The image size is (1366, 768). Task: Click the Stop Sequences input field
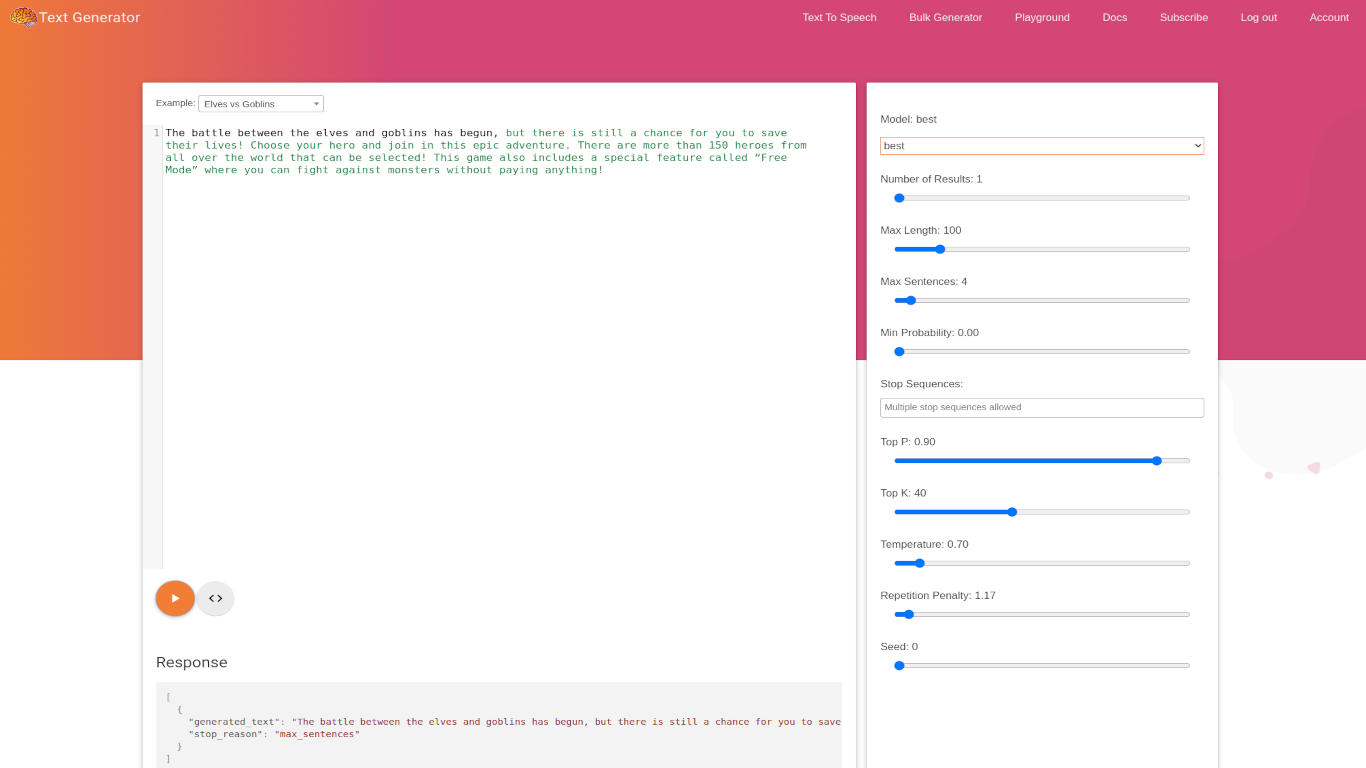pyautogui.click(x=1041, y=407)
